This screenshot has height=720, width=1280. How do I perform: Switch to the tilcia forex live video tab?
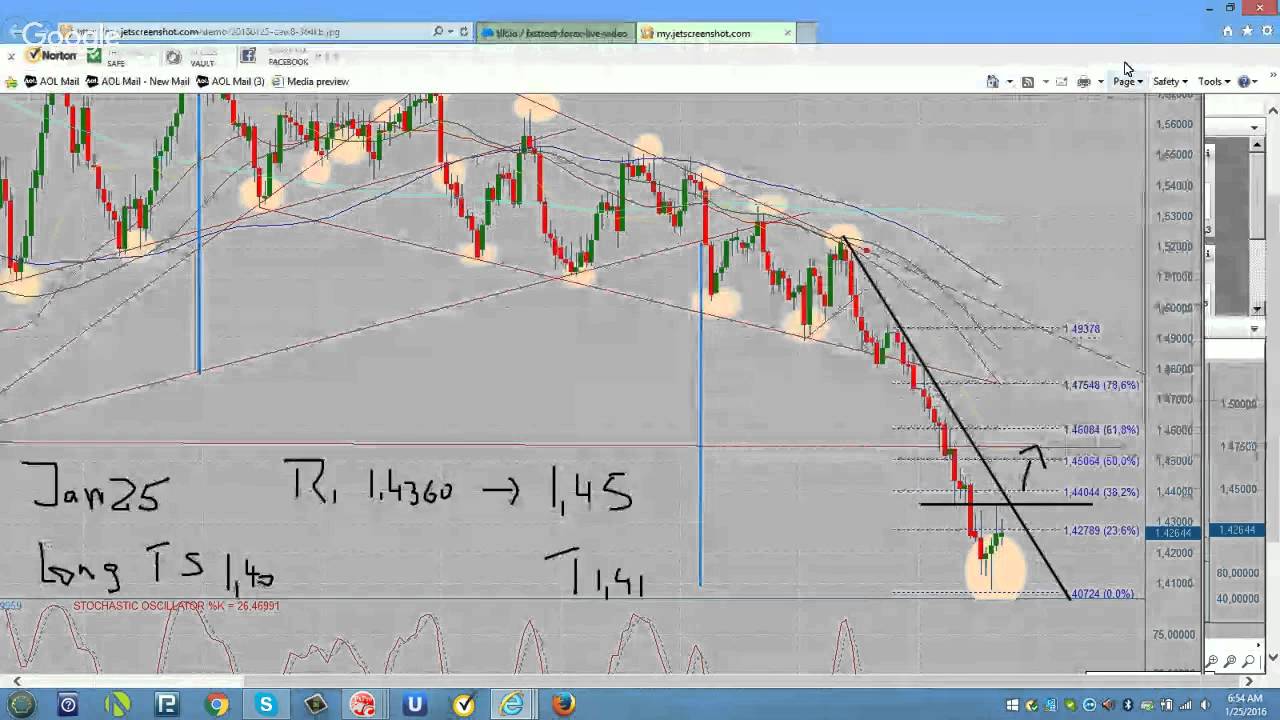[555, 33]
